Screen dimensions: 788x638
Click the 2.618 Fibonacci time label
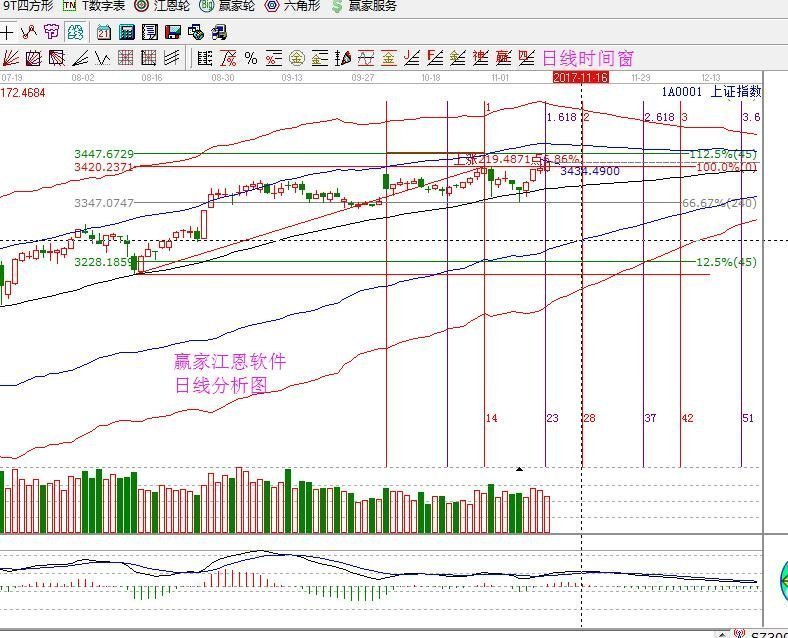point(659,117)
